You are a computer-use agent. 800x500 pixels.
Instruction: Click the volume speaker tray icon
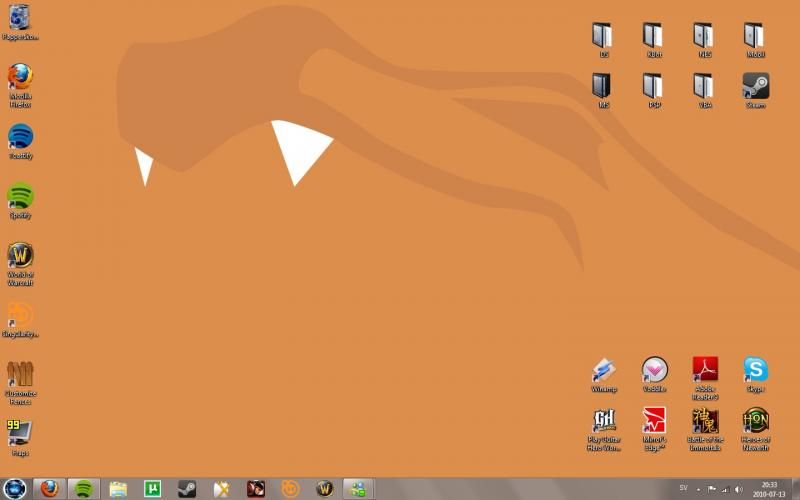click(740, 489)
